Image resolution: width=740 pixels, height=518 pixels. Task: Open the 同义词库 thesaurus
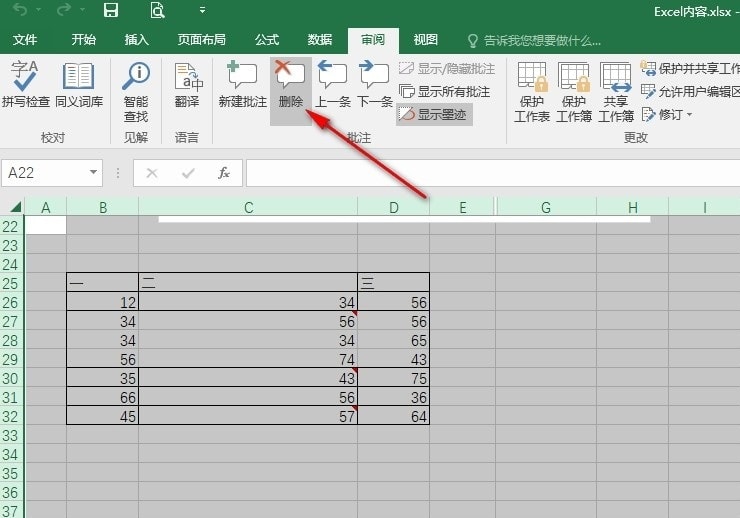[x=78, y=84]
